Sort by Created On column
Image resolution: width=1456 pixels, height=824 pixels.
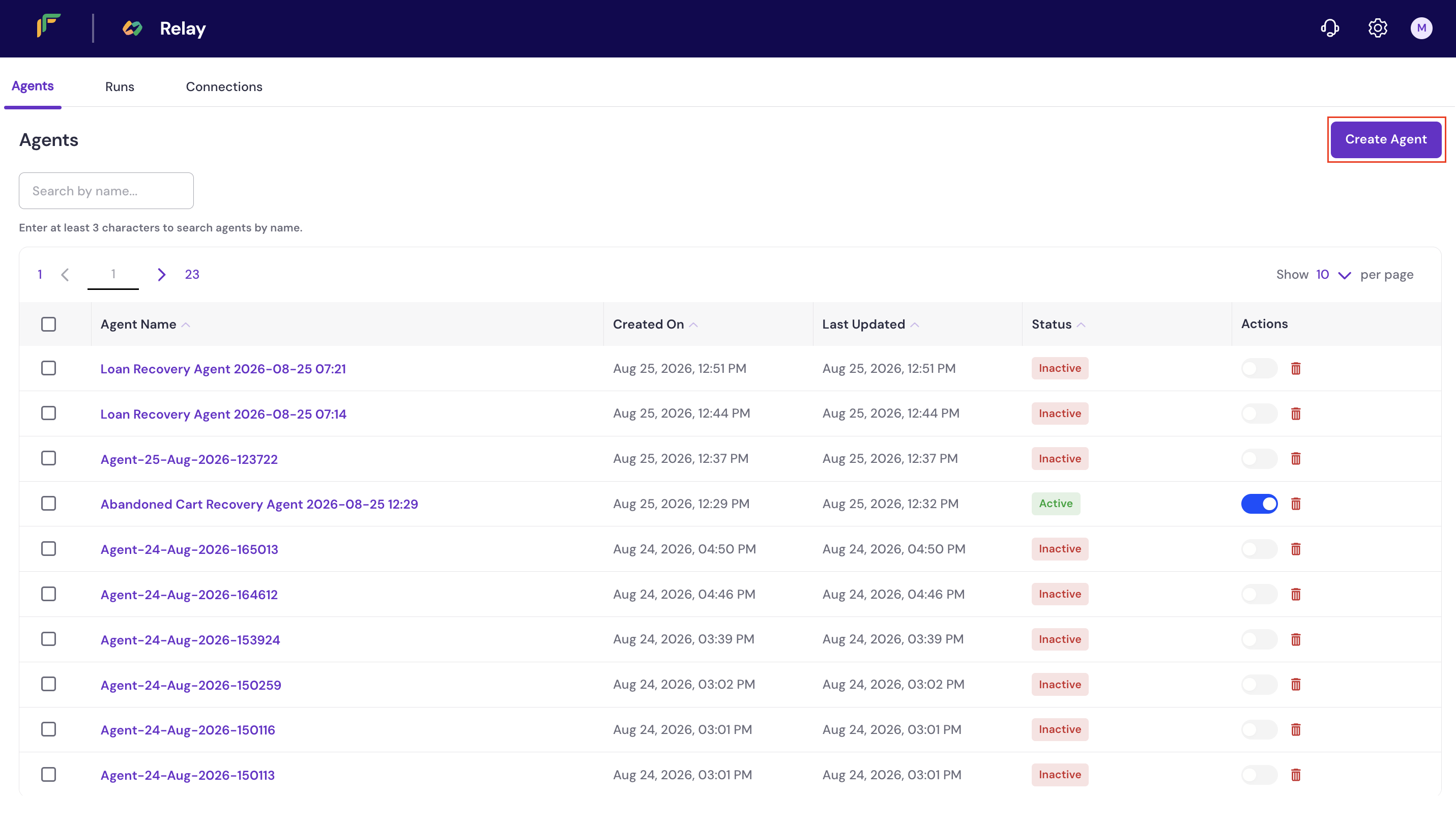coord(655,325)
